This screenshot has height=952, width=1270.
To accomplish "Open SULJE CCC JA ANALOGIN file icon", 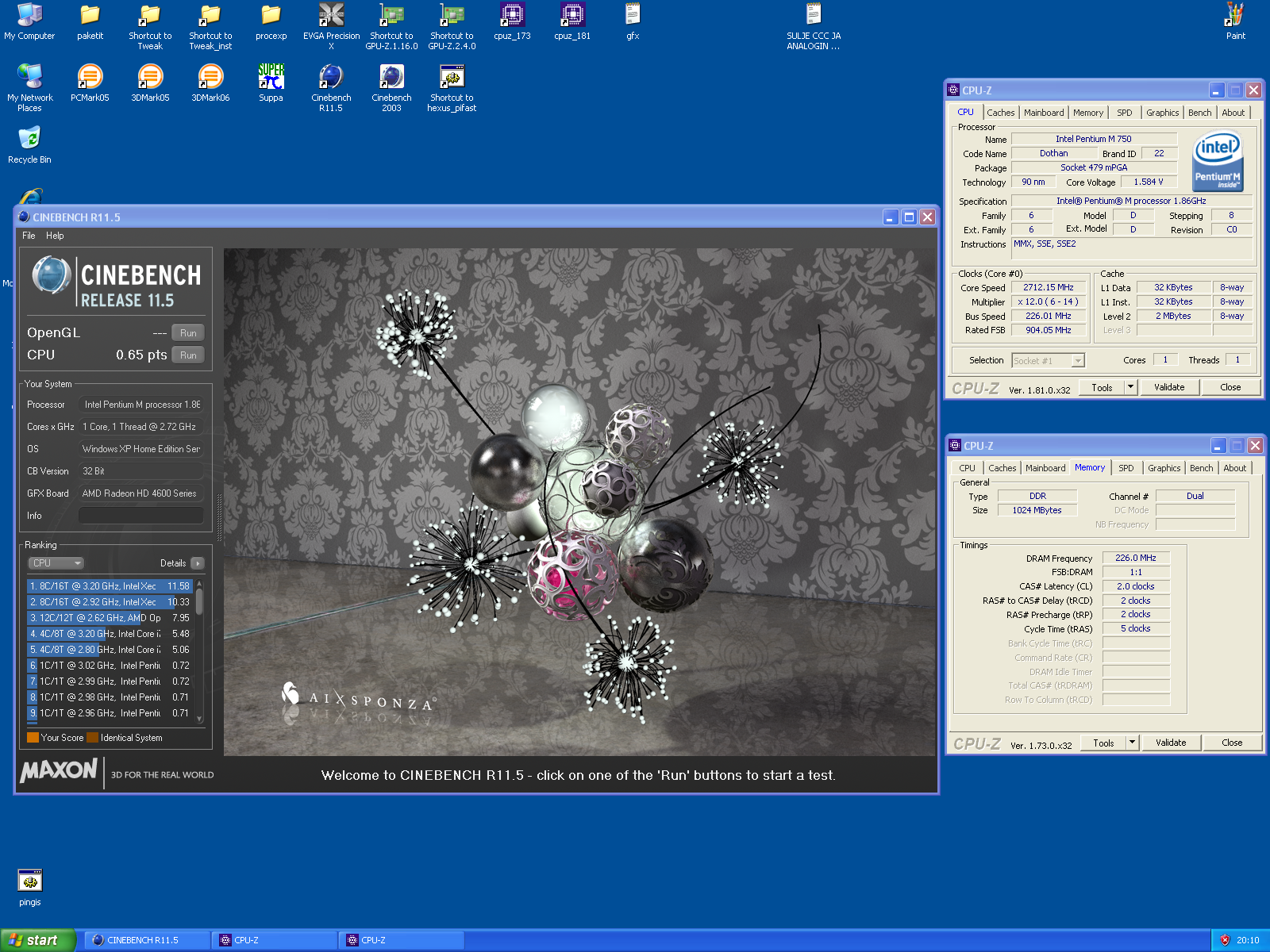I will pyautogui.click(x=814, y=26).
